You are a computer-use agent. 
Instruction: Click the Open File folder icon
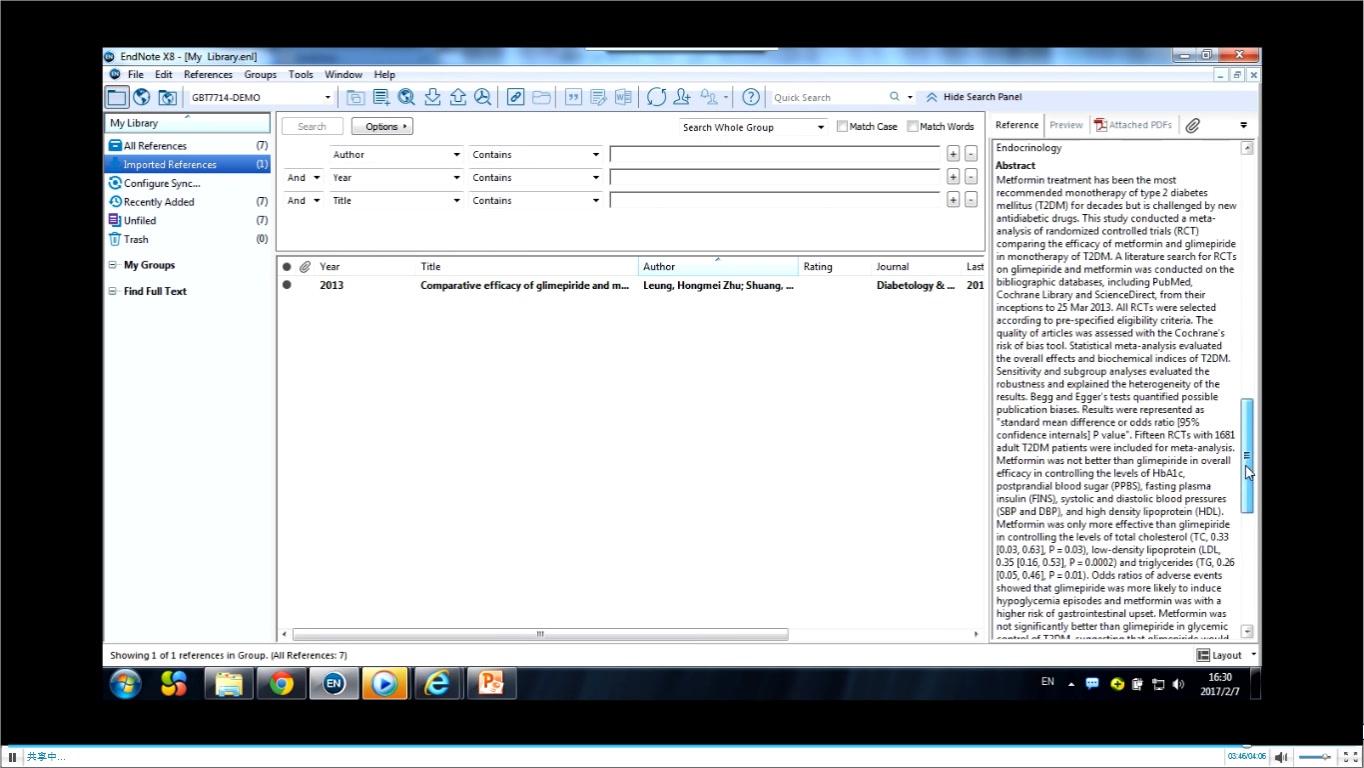pyautogui.click(x=541, y=97)
